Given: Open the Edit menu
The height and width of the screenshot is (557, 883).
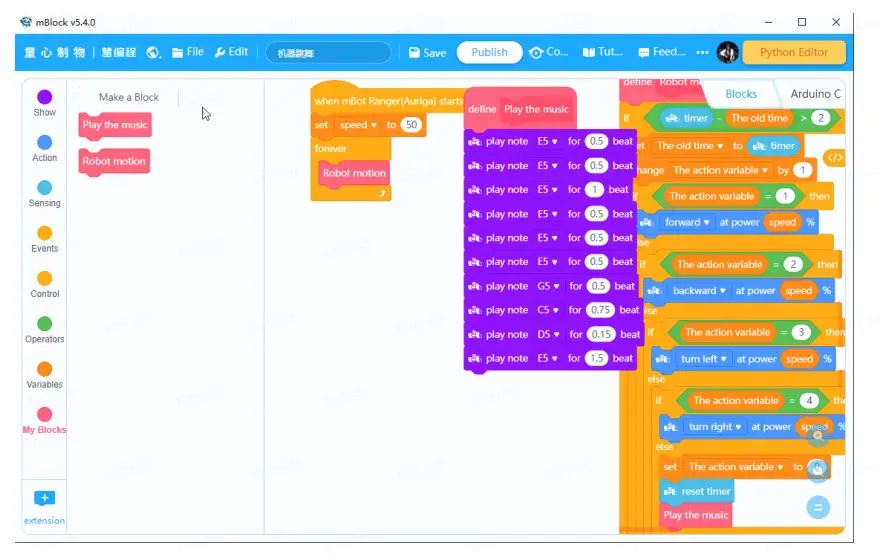Looking at the screenshot, I should pyautogui.click(x=231, y=52).
